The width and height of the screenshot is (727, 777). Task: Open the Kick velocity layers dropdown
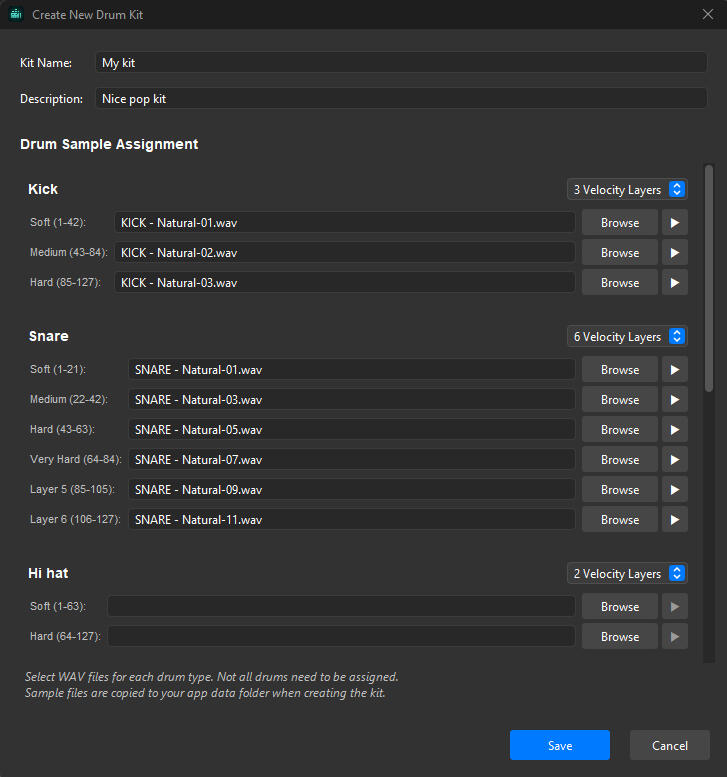(x=626, y=190)
